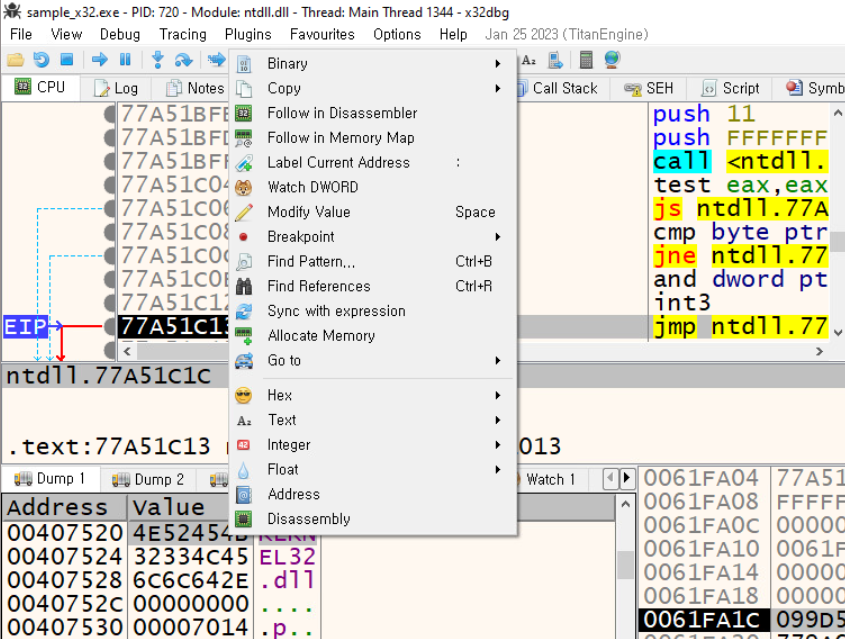Viewport: 845px width, 639px height.
Task: Click the step over toolbar icon
Action: pos(183,59)
